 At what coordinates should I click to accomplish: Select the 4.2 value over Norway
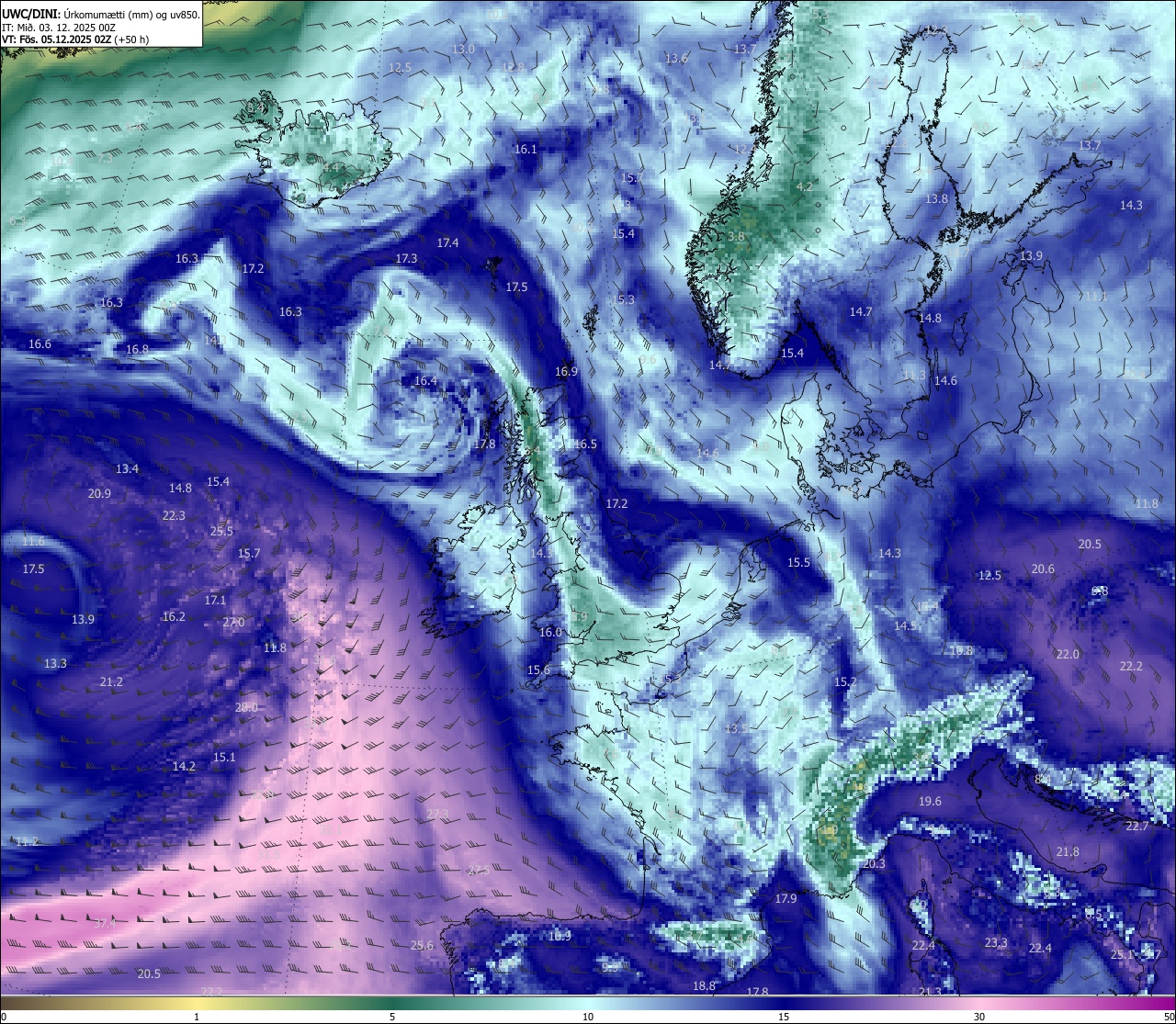coord(805,186)
